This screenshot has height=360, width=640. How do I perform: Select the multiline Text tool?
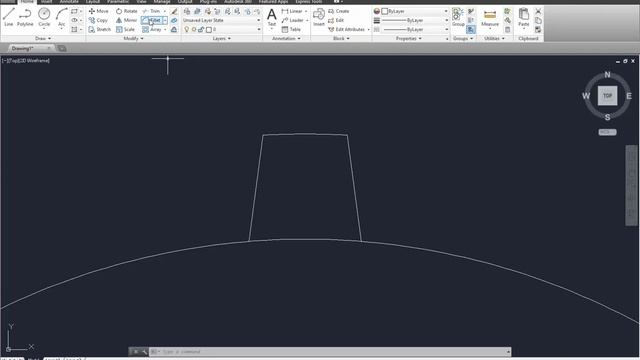coord(271,17)
